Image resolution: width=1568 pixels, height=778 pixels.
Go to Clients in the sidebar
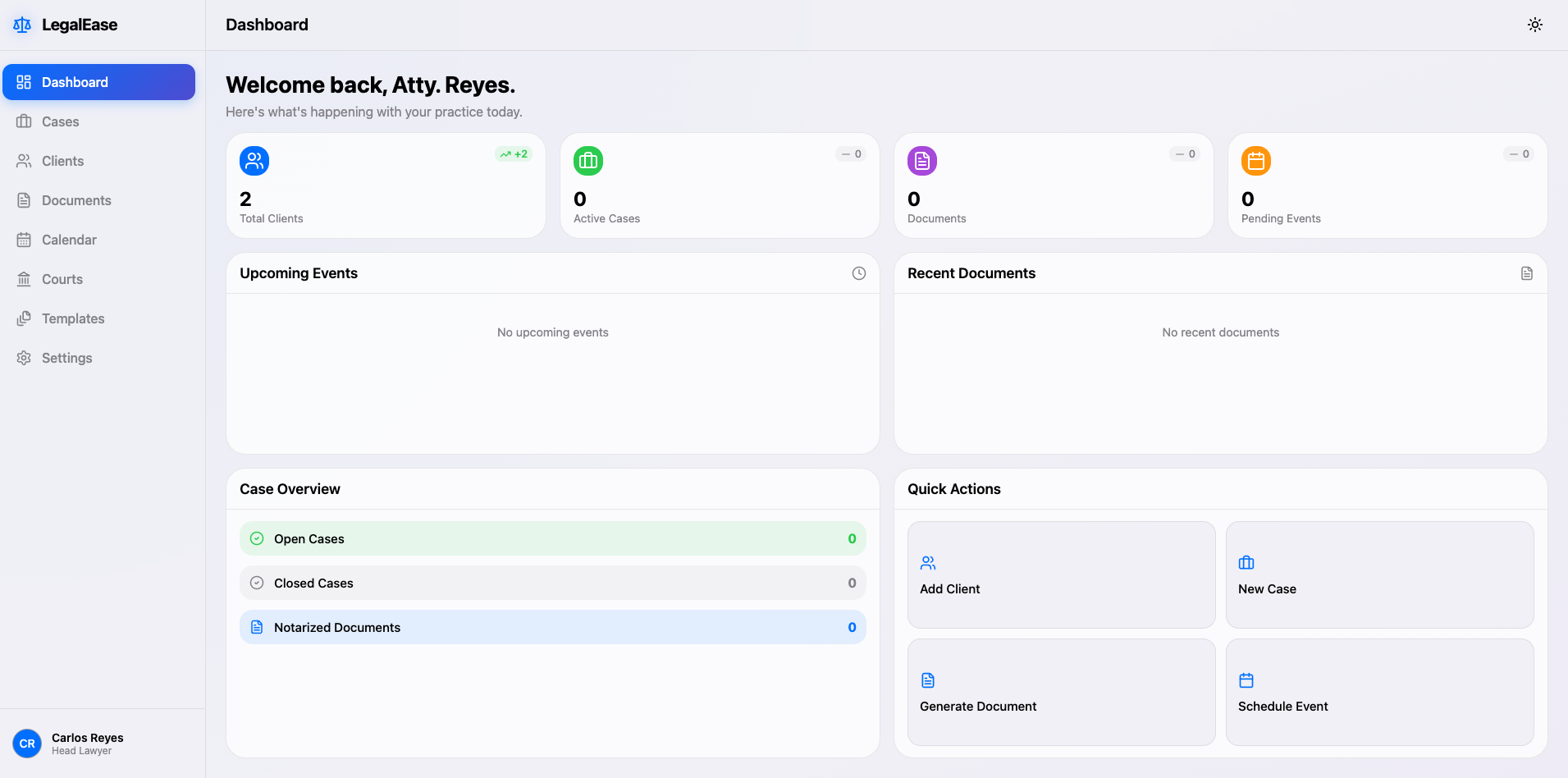point(98,161)
